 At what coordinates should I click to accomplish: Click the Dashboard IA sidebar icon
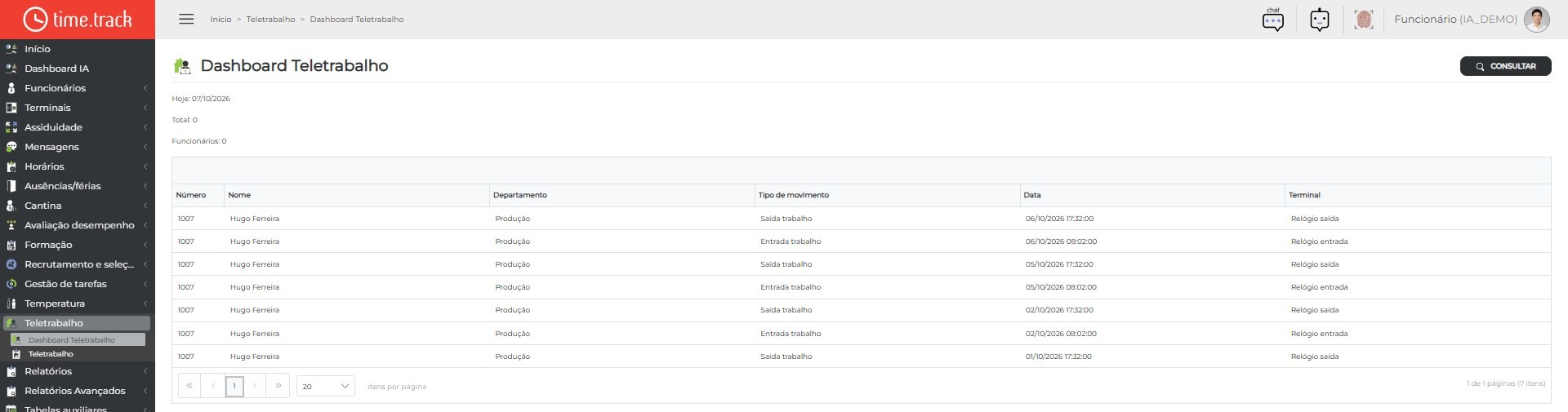11,69
